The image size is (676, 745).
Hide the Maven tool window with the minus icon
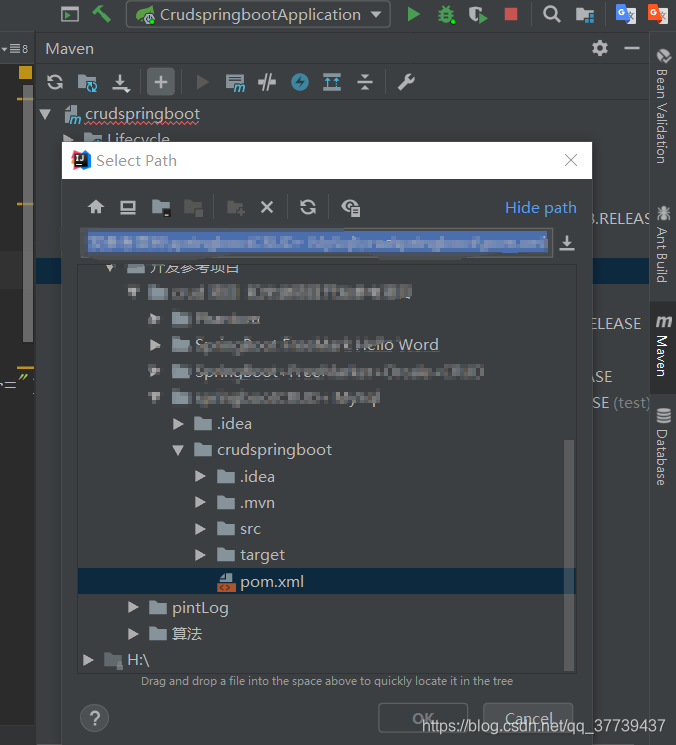632,48
